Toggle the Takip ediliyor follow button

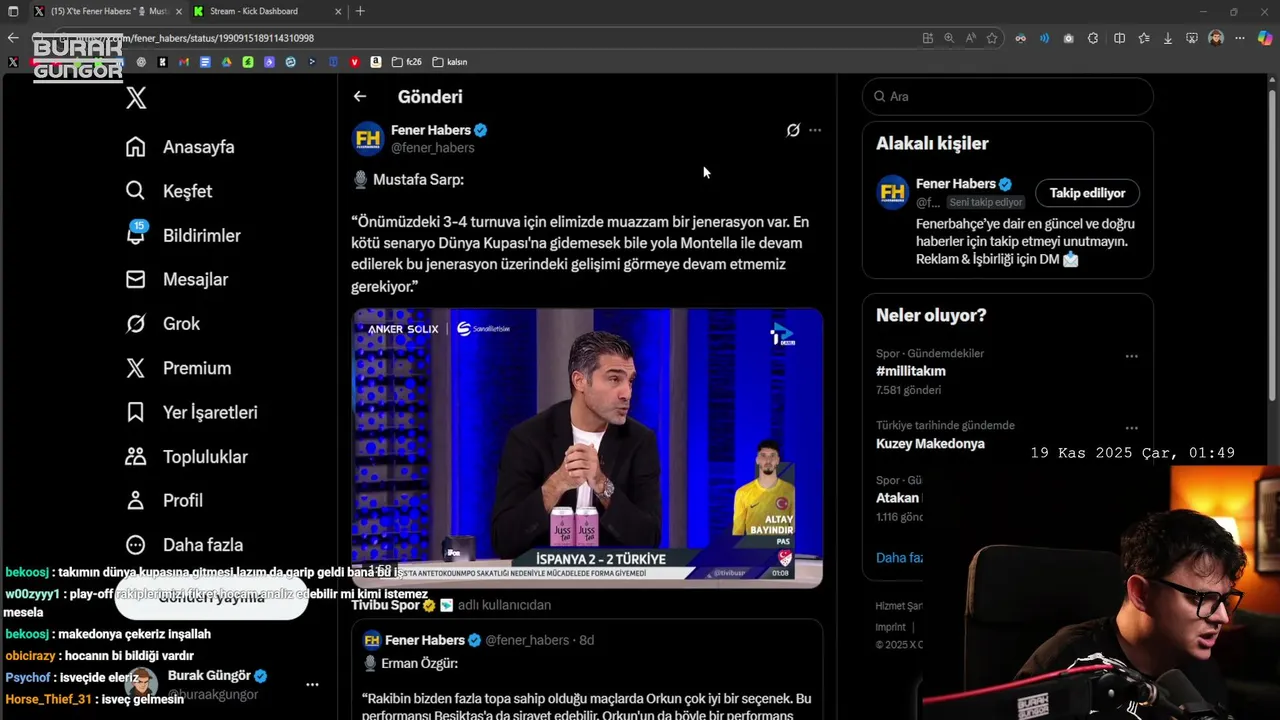click(x=1087, y=193)
